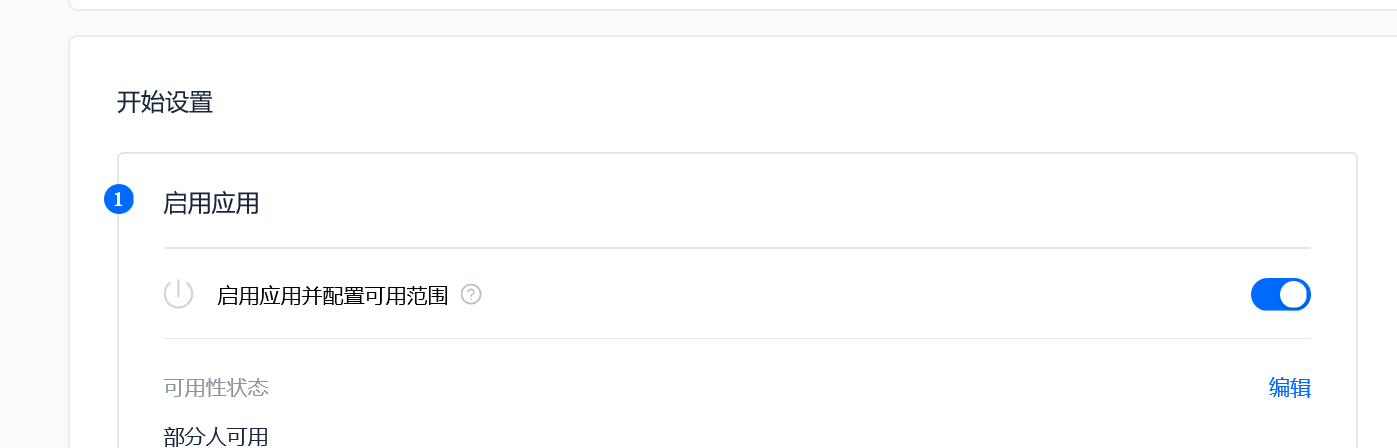Click the blue step 1 badge

tap(119, 200)
